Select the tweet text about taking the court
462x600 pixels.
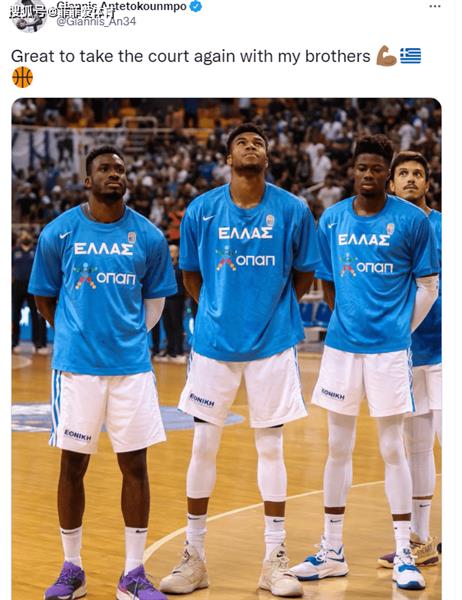pyautogui.click(x=191, y=56)
